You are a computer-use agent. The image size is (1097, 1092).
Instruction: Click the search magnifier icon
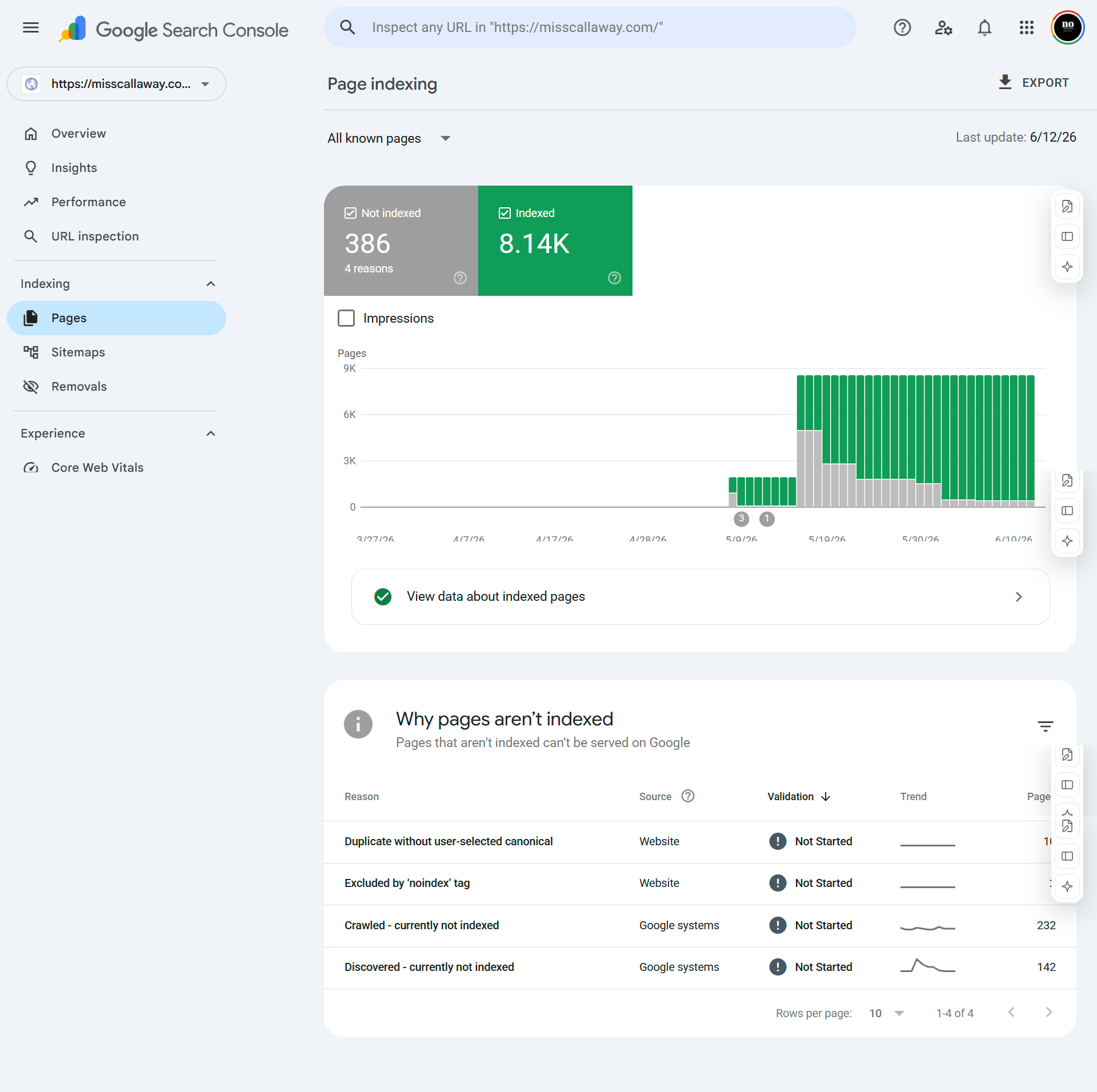[347, 27]
